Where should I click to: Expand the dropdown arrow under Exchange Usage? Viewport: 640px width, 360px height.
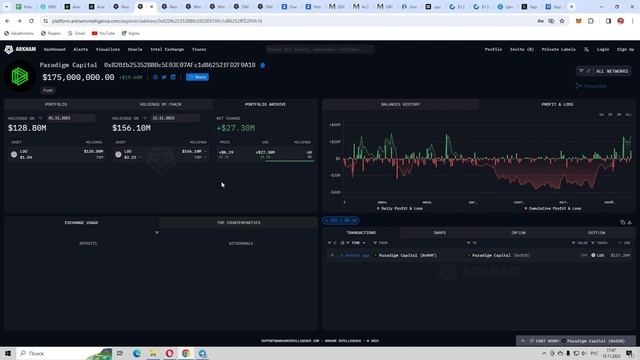[157, 233]
